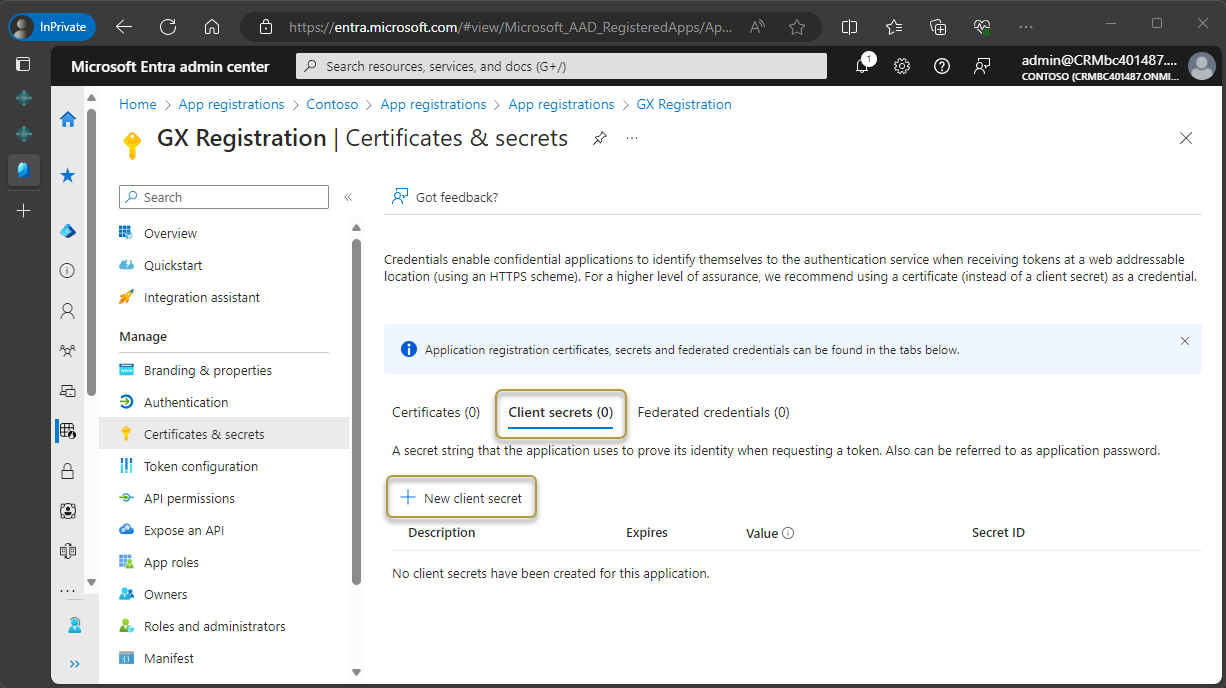The width and height of the screenshot is (1226, 688).
Task: Open Favorites star in left rail
Action: click(68, 175)
